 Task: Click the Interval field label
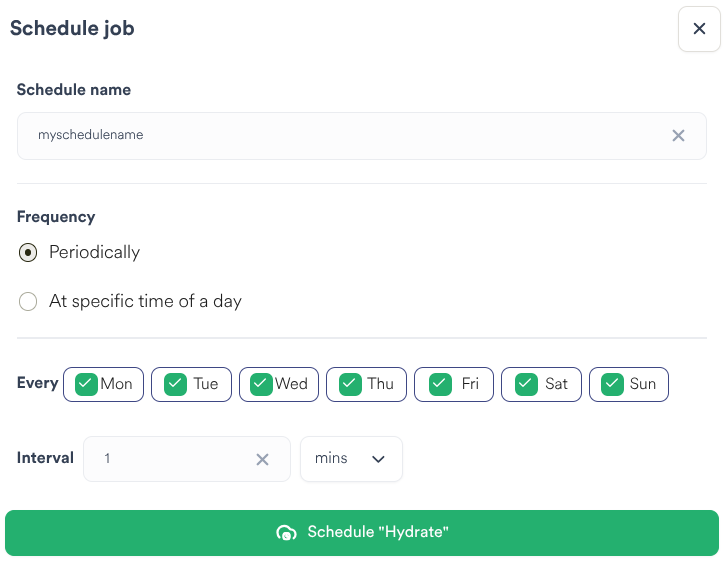[x=45, y=458]
